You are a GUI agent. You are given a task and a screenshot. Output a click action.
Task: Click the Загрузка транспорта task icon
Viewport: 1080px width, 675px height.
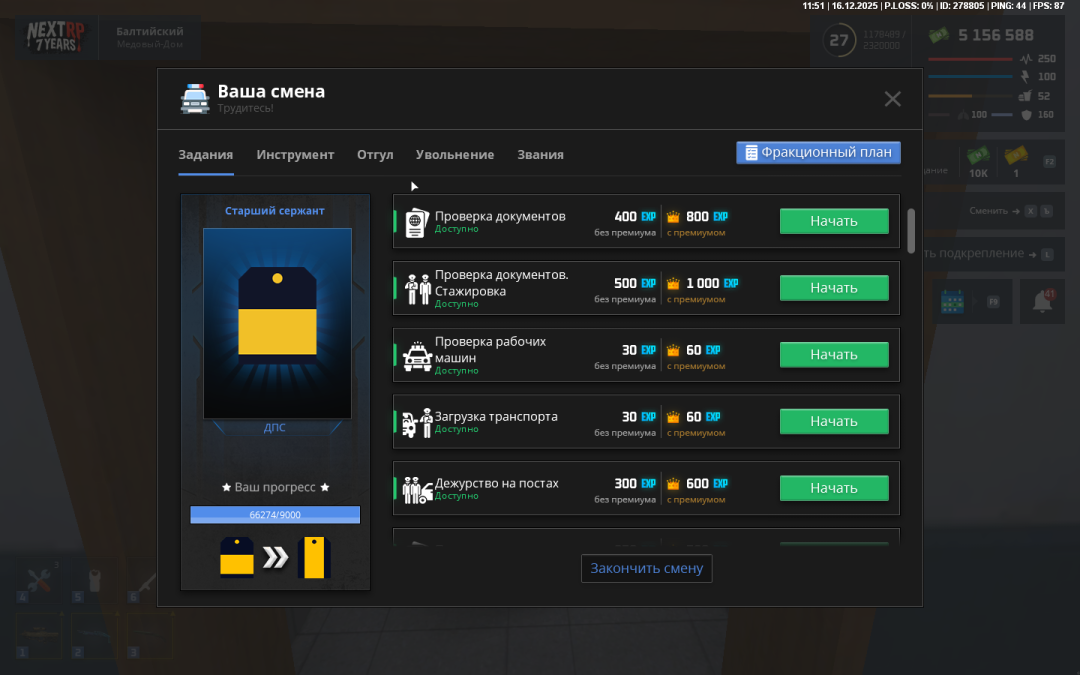coord(416,423)
